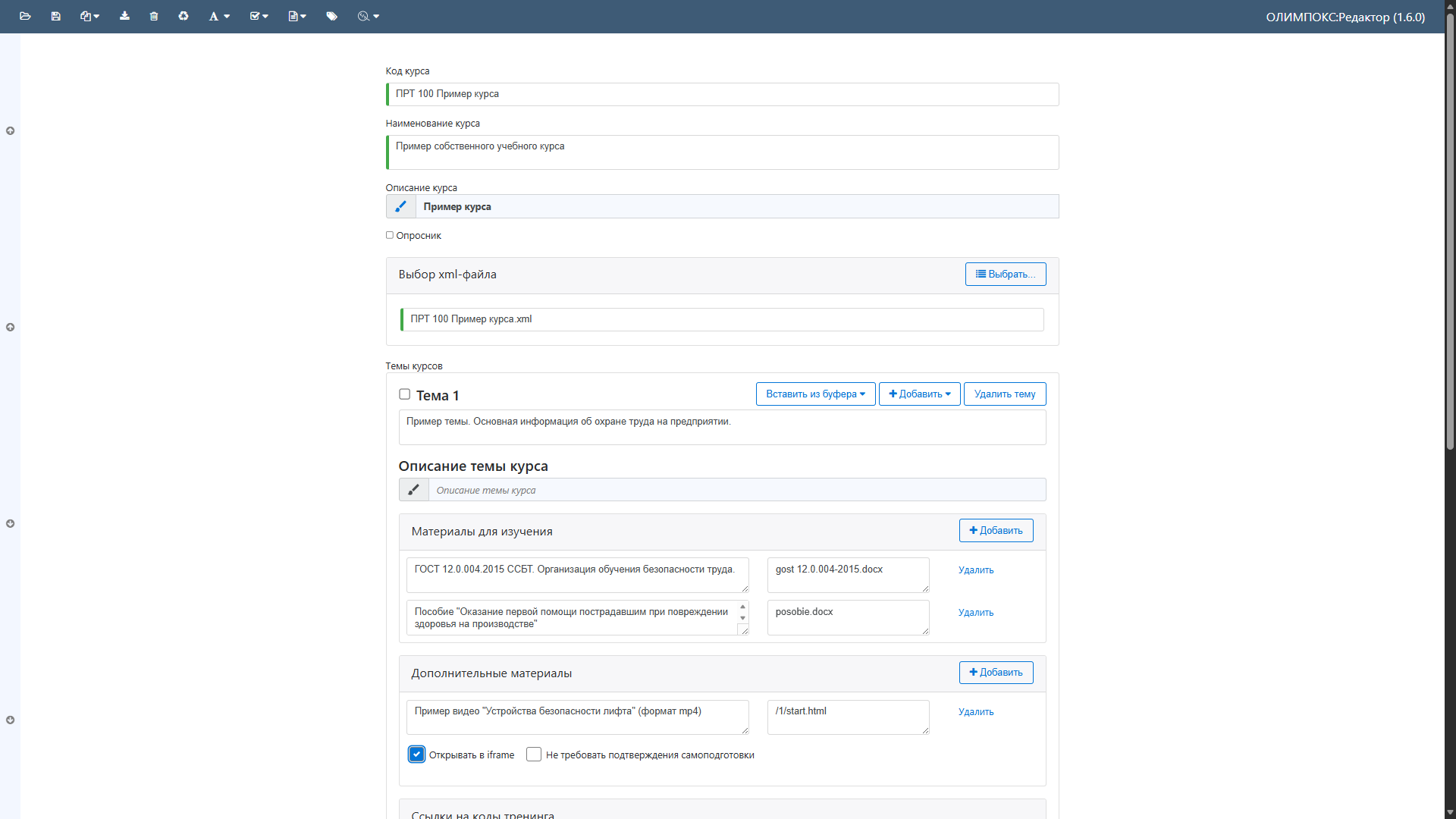Click the save floppy disk icon

55,16
